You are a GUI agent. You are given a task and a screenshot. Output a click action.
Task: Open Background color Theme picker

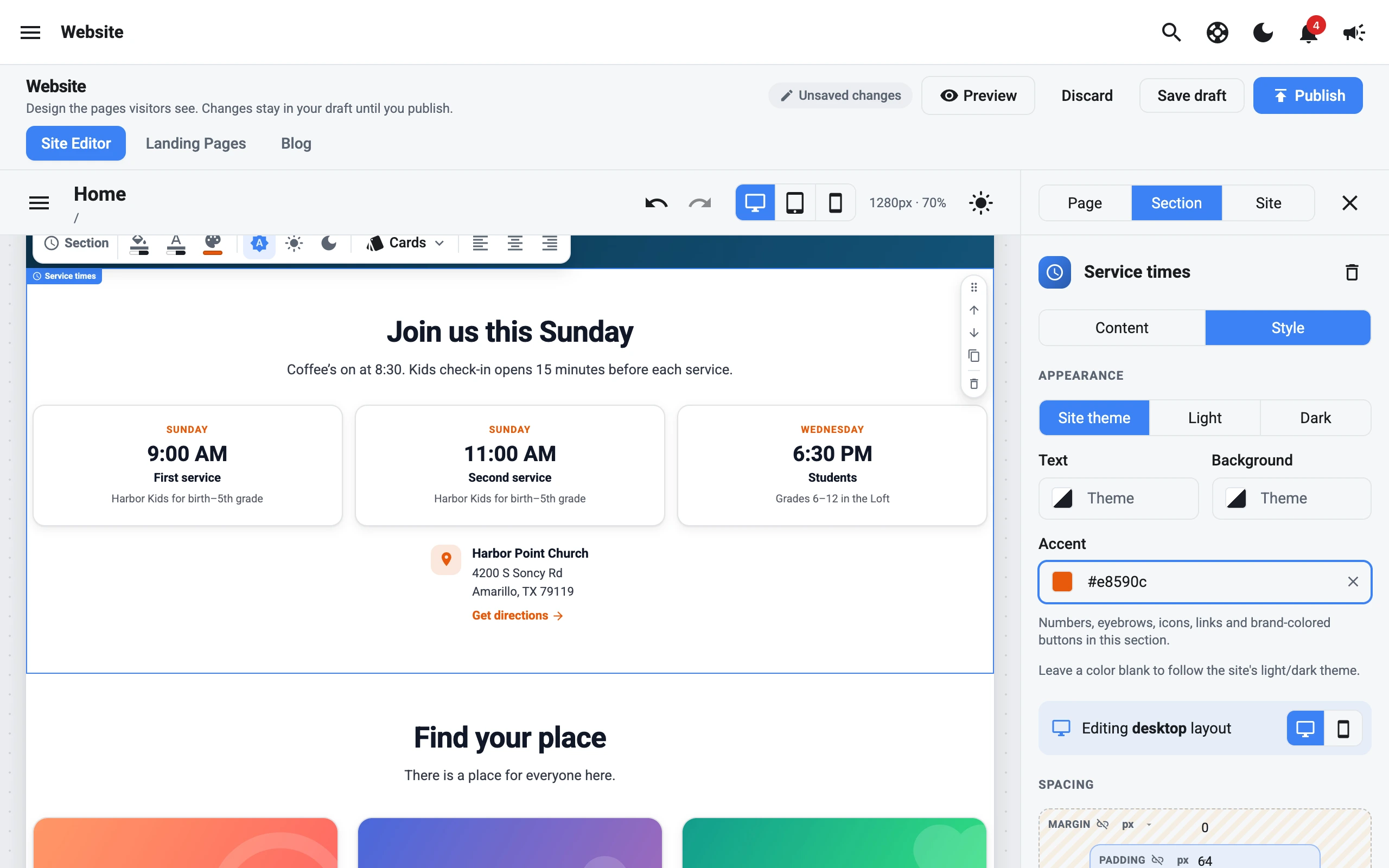point(1291,499)
